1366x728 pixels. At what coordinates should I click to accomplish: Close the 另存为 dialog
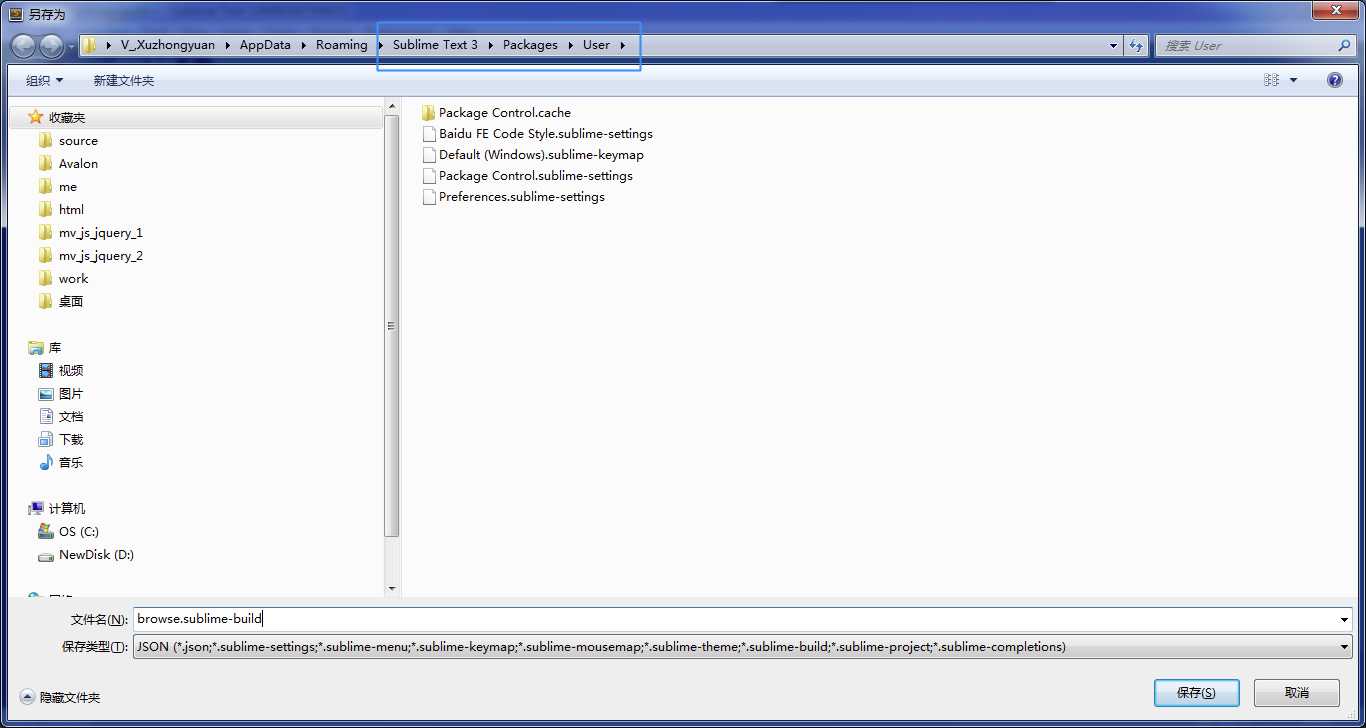point(1336,10)
